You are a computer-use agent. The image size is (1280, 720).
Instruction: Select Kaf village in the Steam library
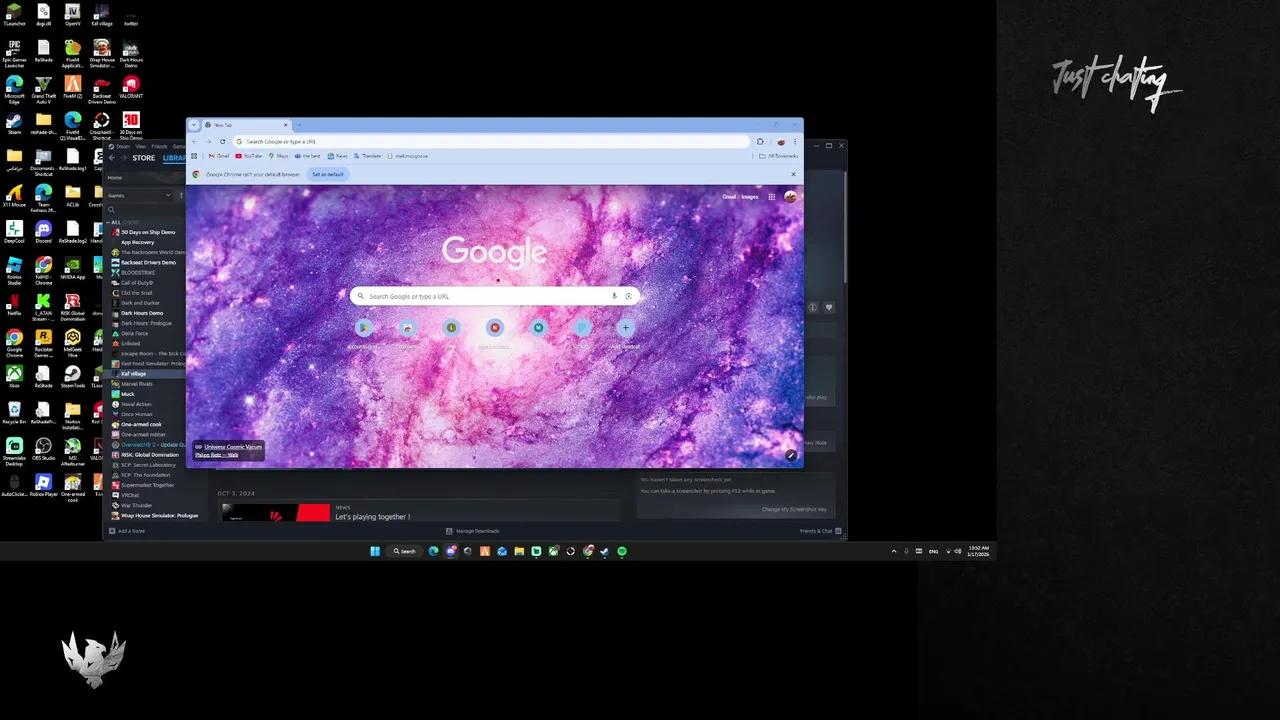(135, 373)
